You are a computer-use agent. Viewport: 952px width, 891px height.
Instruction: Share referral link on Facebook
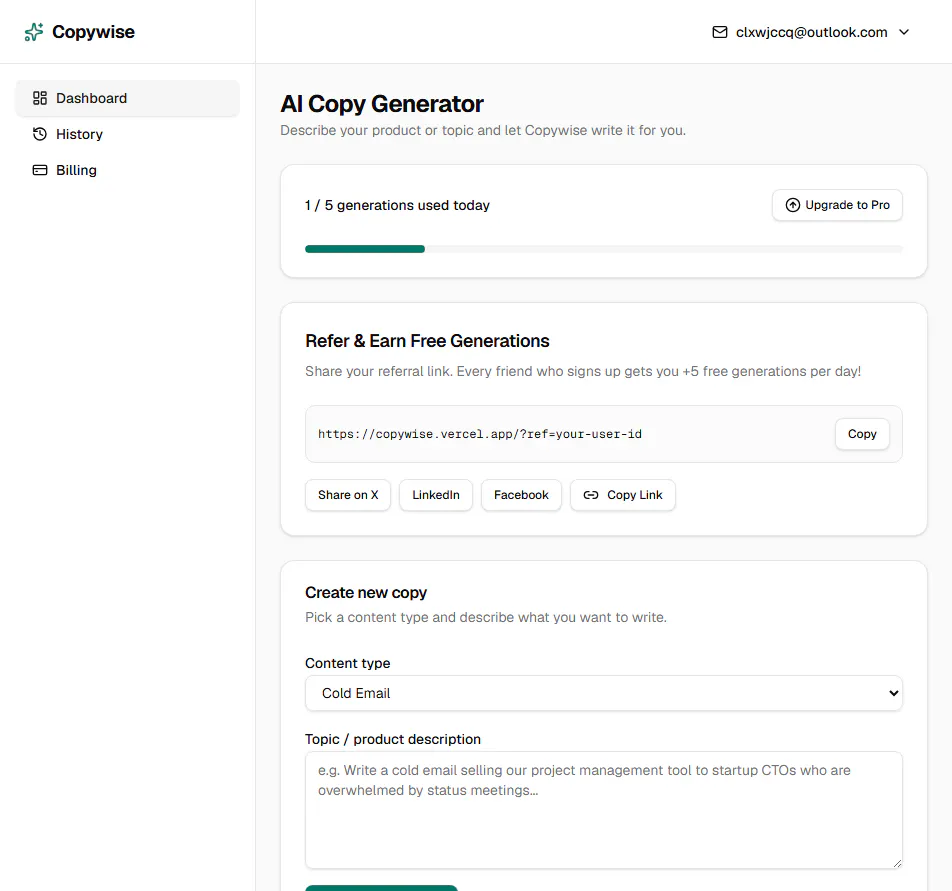521,495
